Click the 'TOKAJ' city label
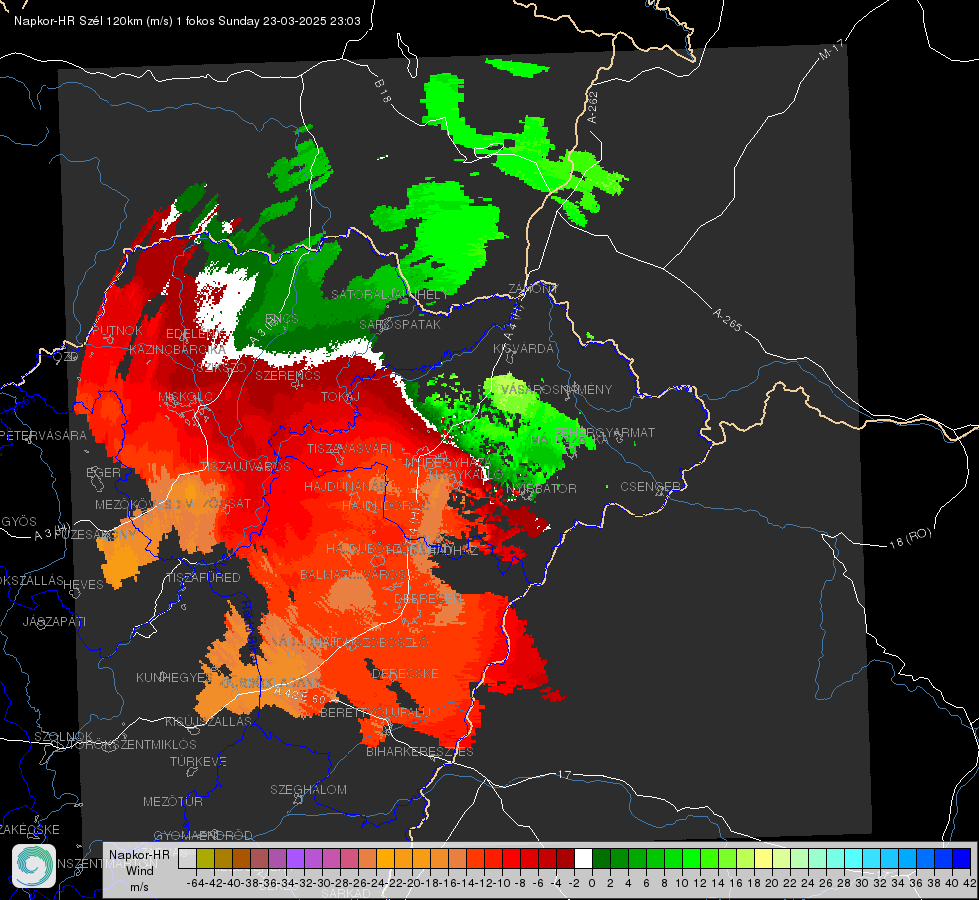979x900 pixels. coord(340,397)
